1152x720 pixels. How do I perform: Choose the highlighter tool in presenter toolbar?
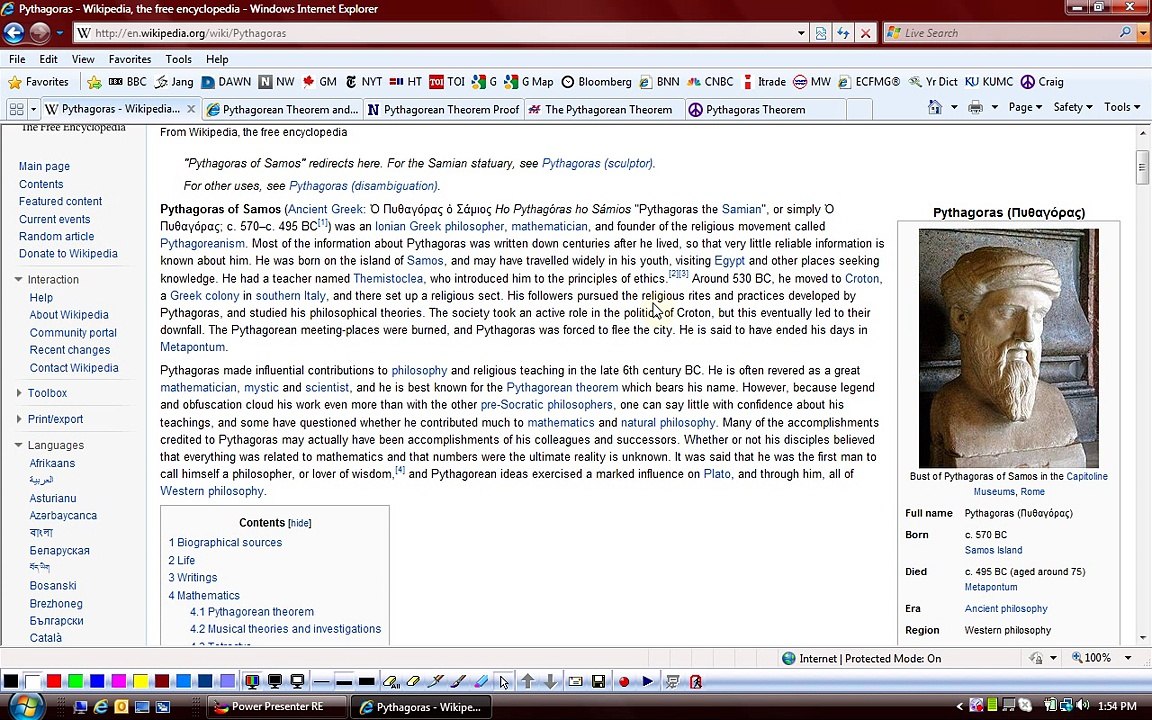480,682
